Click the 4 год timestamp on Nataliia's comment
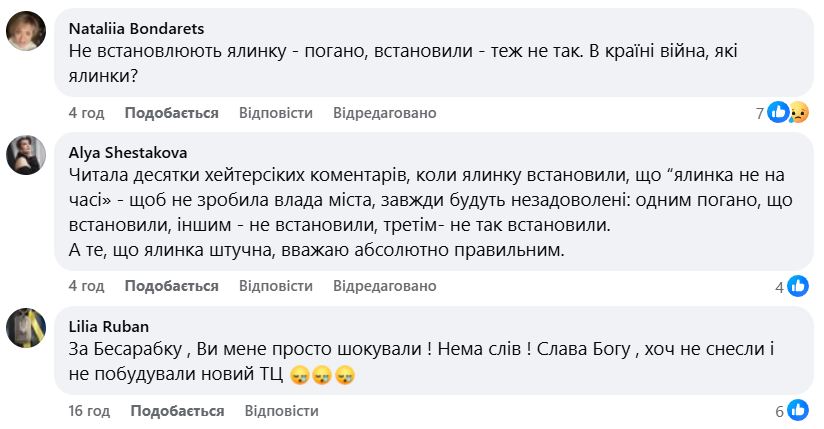This screenshot has width=824, height=429. (x=86, y=113)
